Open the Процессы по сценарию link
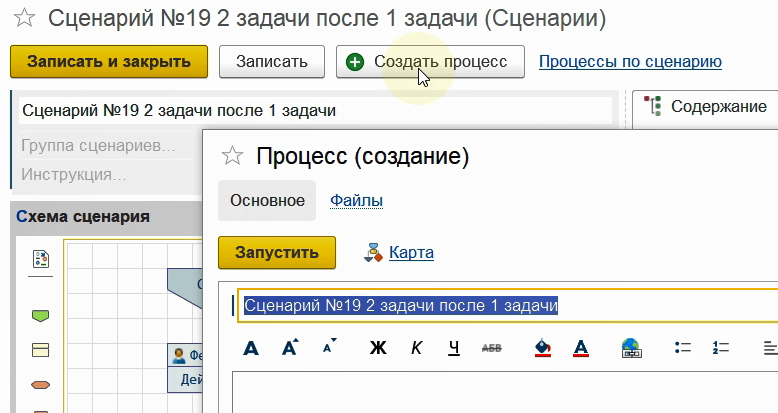 [630, 62]
